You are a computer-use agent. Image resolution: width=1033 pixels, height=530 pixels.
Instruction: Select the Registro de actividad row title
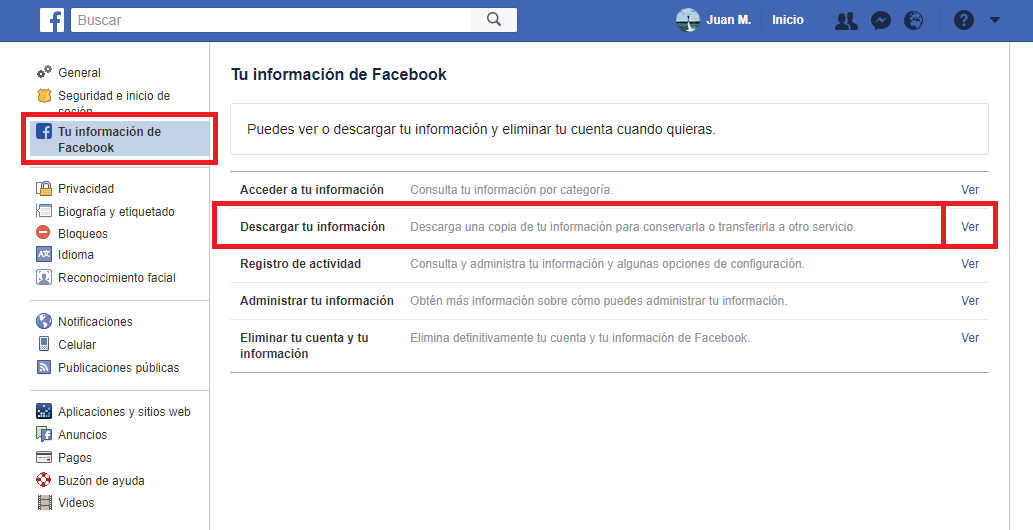tap(300, 264)
